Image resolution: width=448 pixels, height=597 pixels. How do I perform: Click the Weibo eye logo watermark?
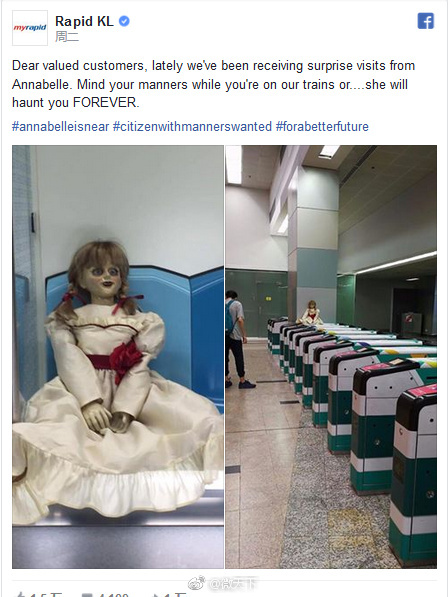coord(197,582)
